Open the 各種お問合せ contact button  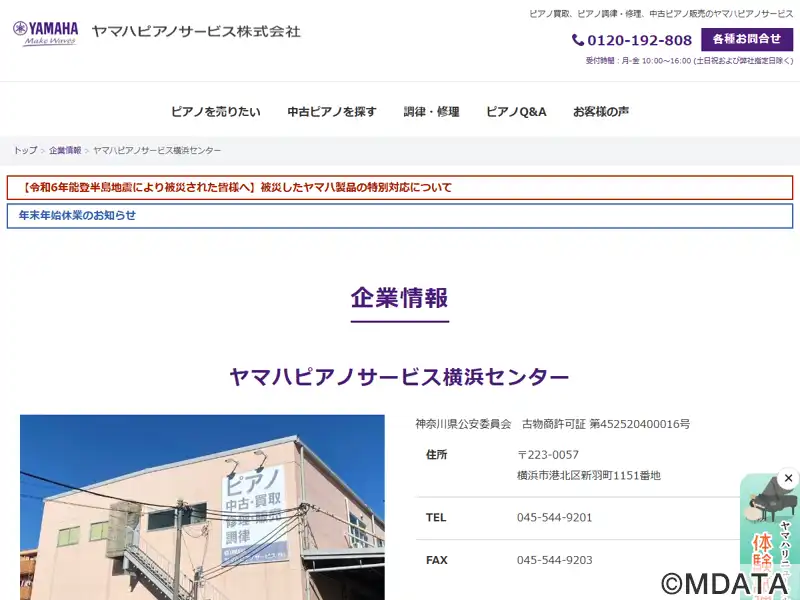[746, 39]
